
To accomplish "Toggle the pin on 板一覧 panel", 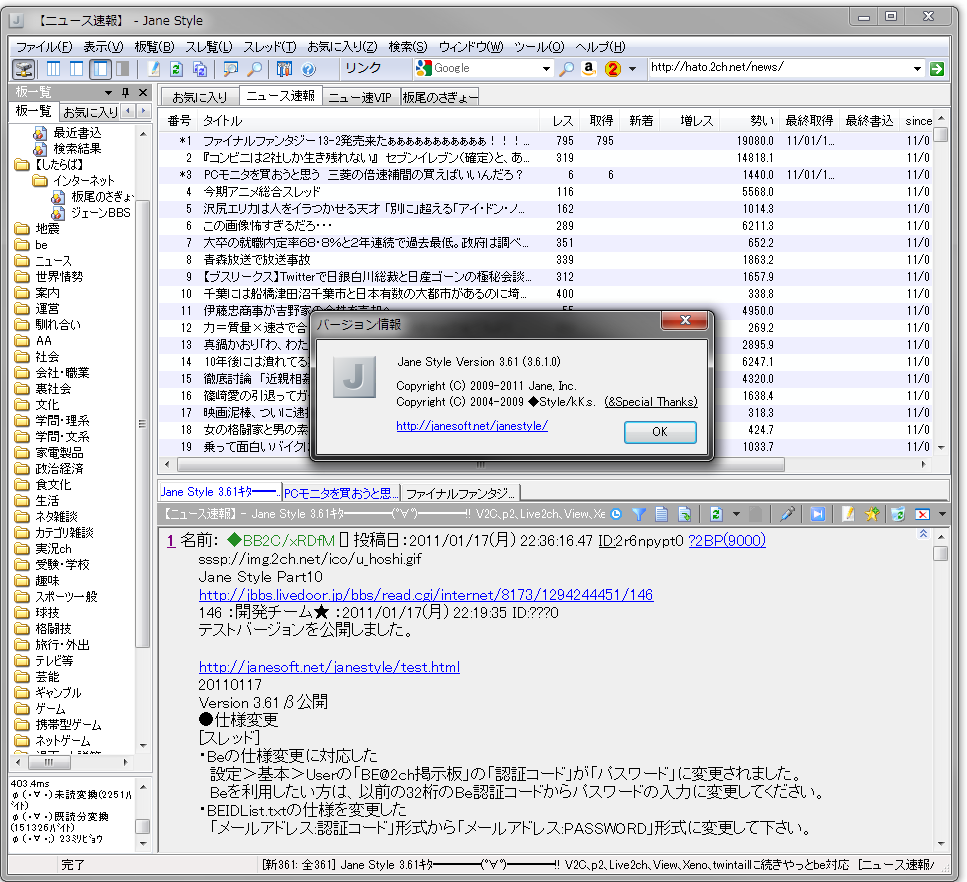I will (126, 93).
